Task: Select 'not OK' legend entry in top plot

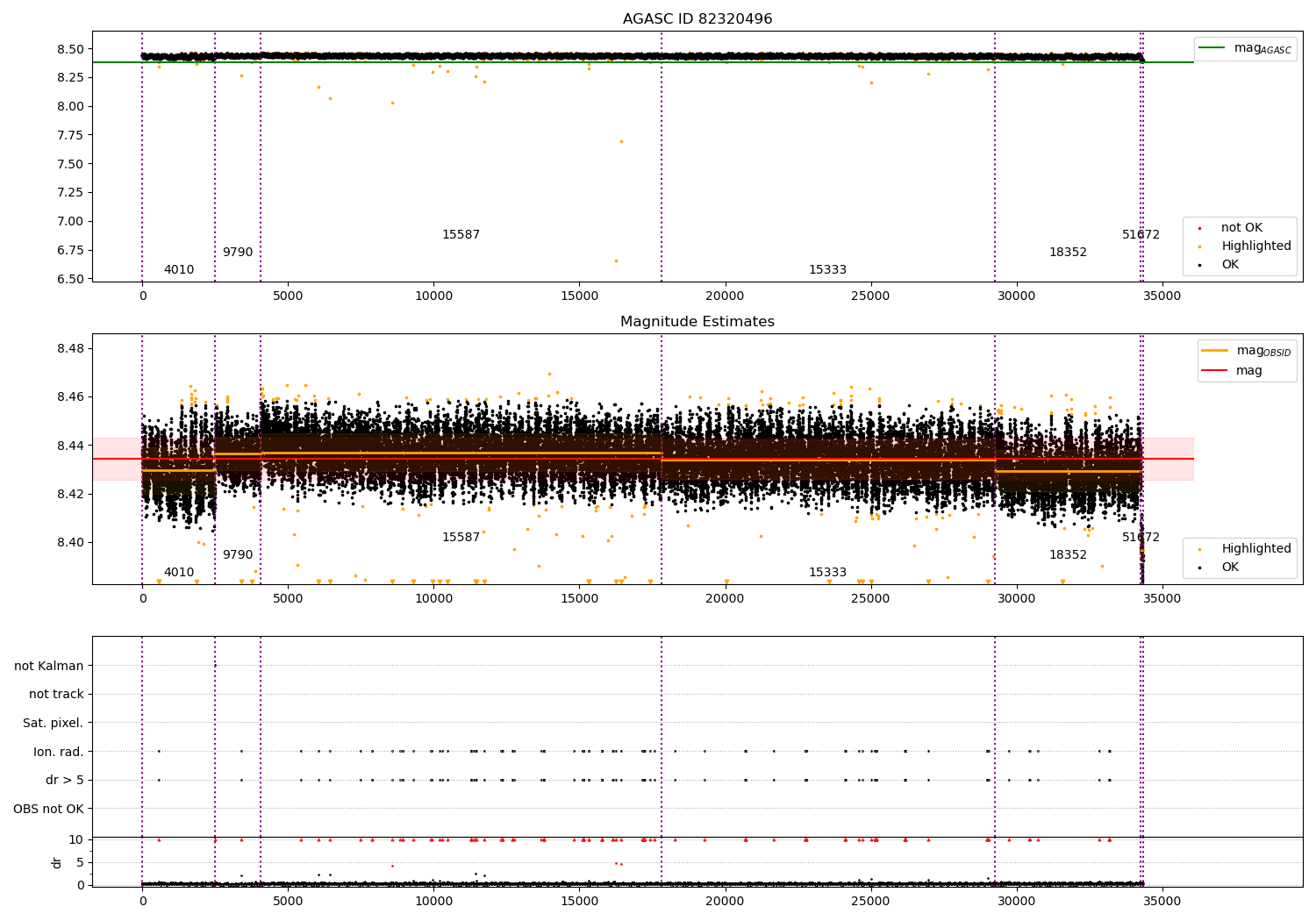Action: pos(1241,228)
